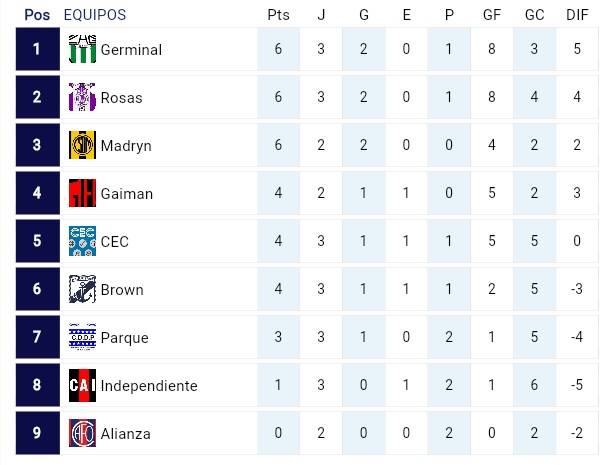Open the Alianza team name link

[x=126, y=434]
